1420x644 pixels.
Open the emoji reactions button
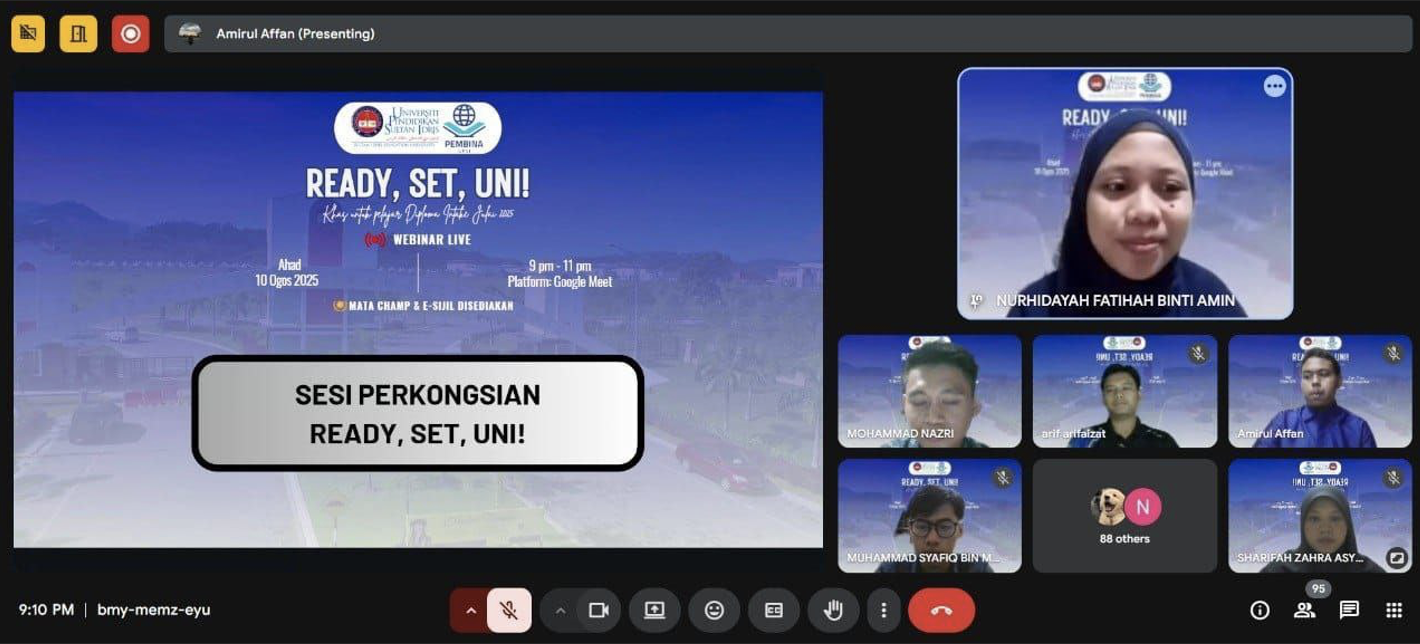(x=714, y=610)
